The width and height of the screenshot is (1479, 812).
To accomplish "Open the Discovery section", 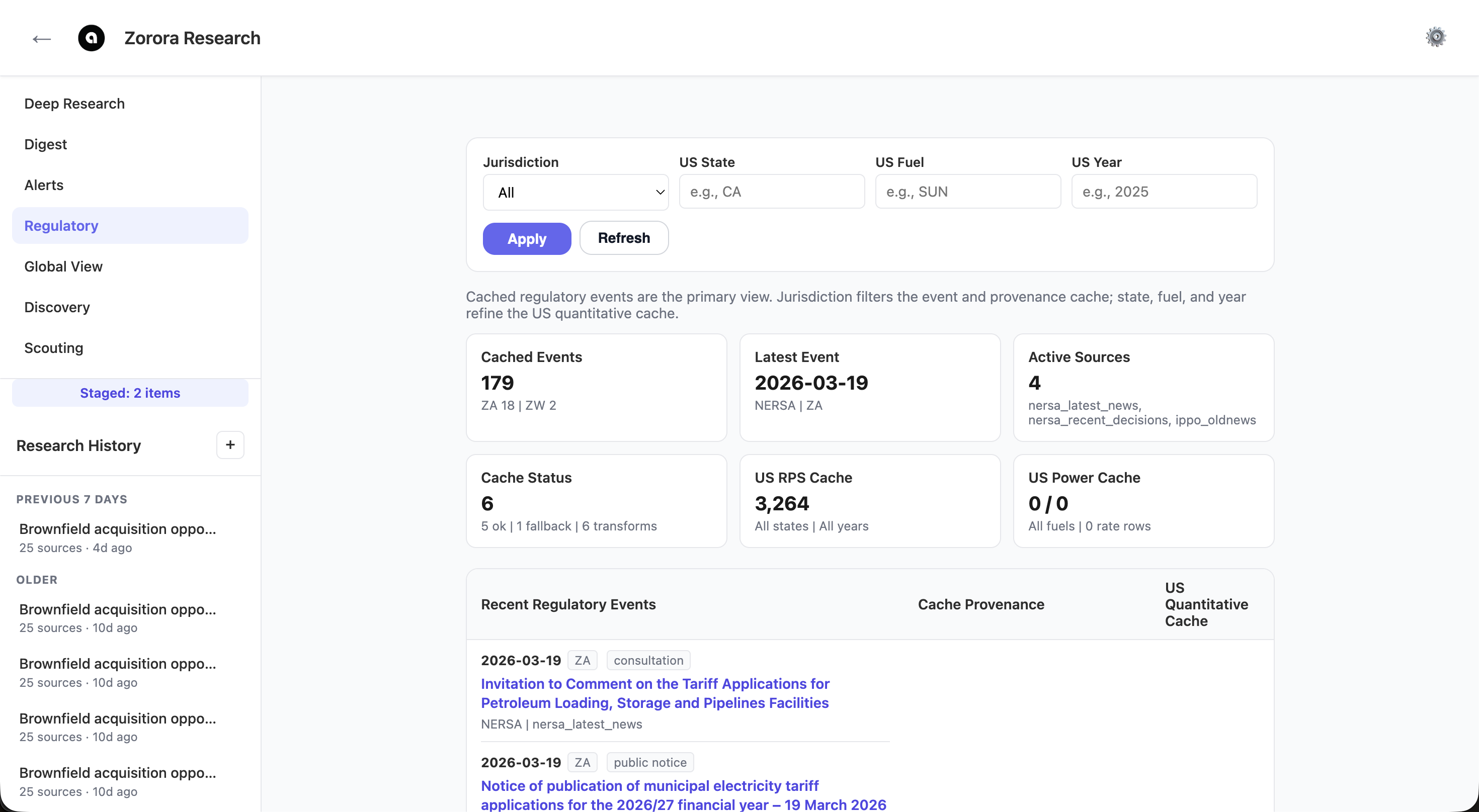I will [57, 307].
